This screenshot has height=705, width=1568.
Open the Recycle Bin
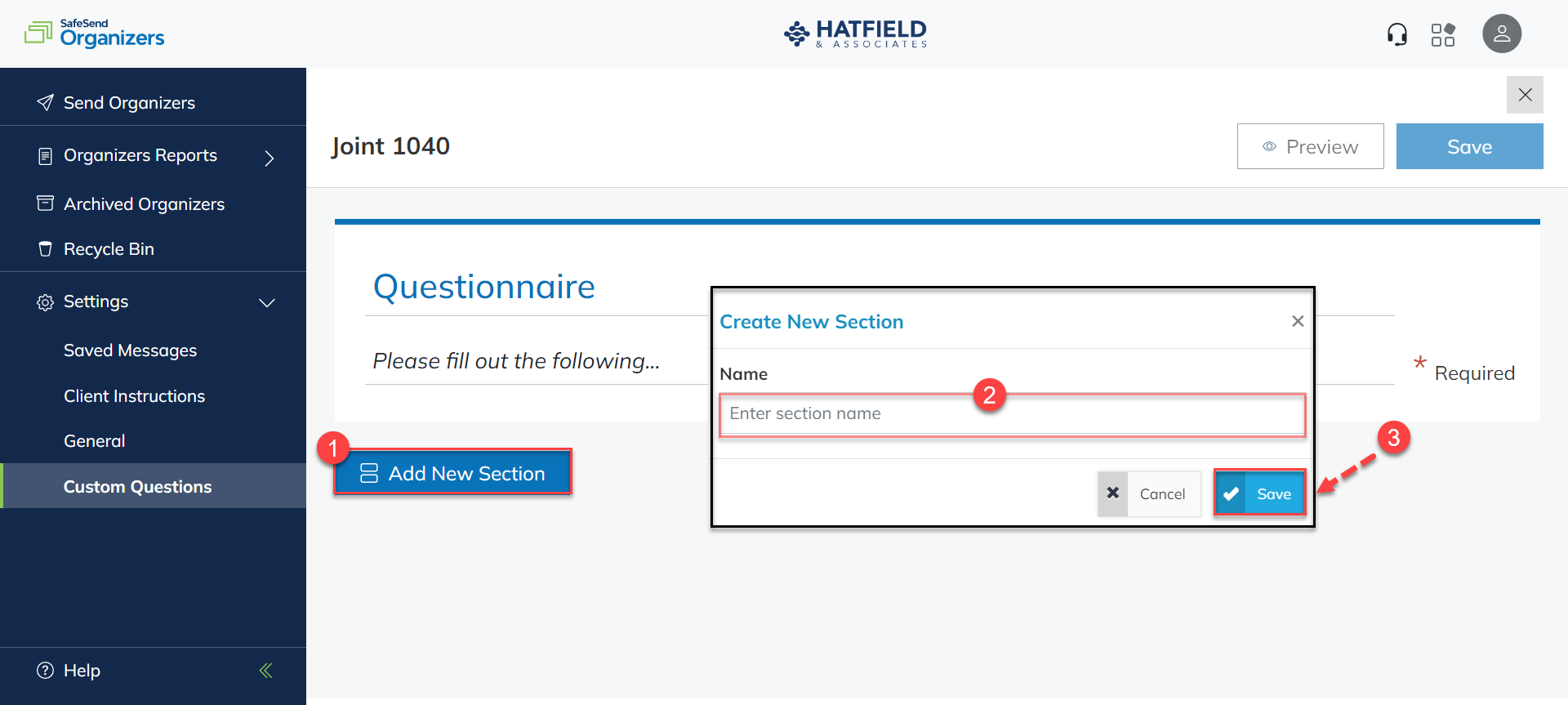coord(109,249)
